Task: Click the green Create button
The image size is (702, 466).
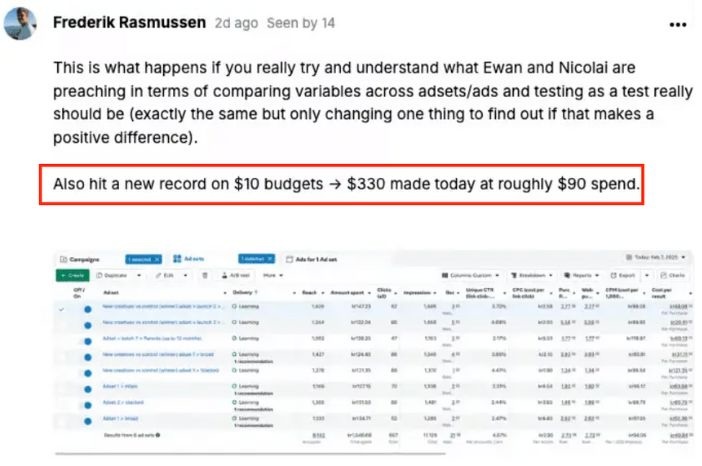Action: click(73, 274)
